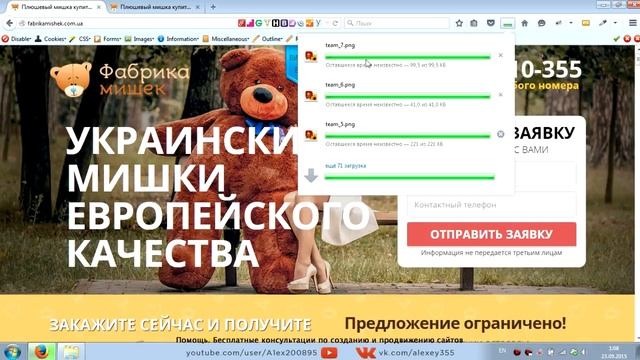Click the green G extension icon in address bar
This screenshot has width=640, height=360.
pos(258,23)
